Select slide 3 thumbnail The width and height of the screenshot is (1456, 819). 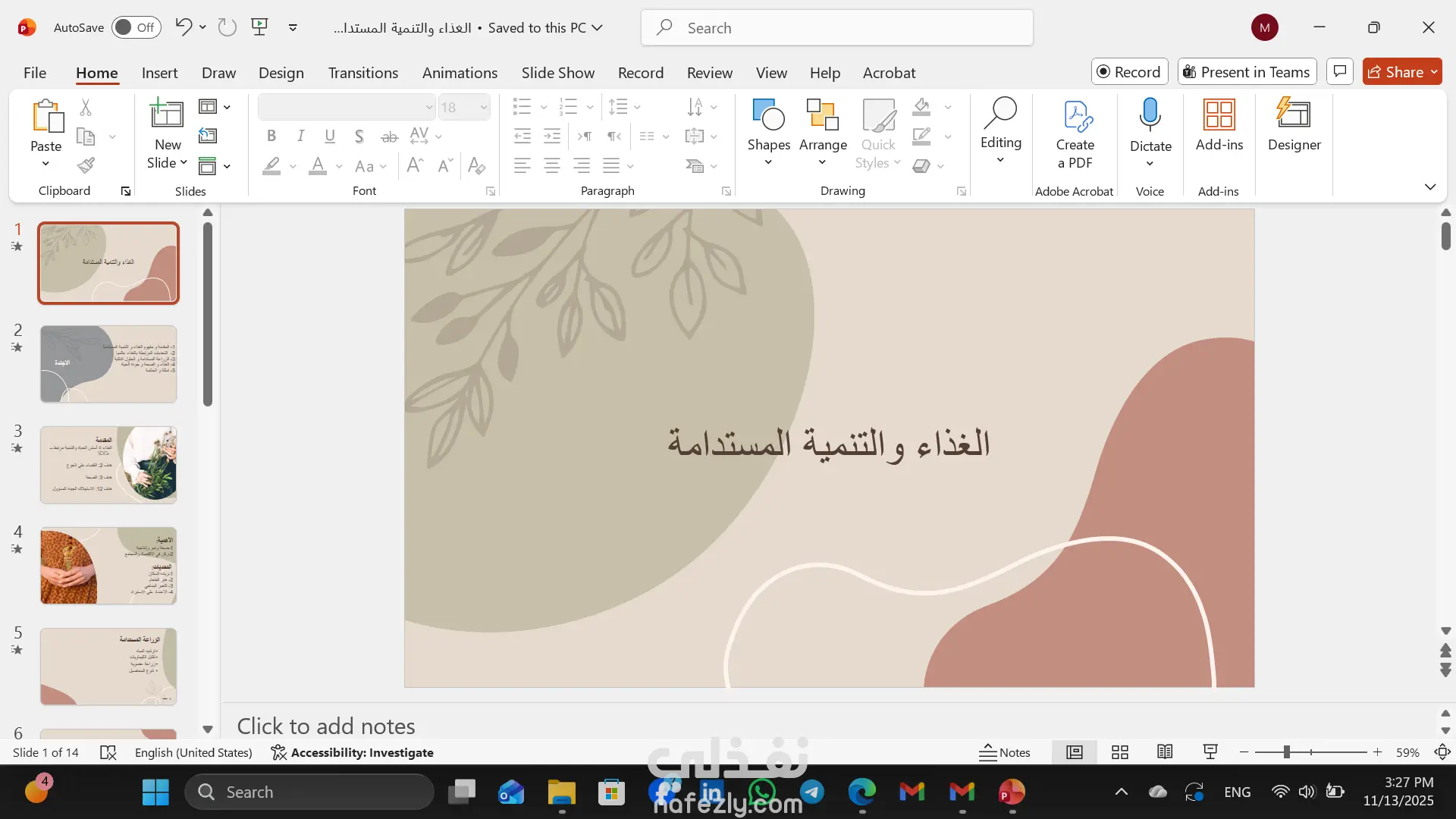pyautogui.click(x=108, y=465)
